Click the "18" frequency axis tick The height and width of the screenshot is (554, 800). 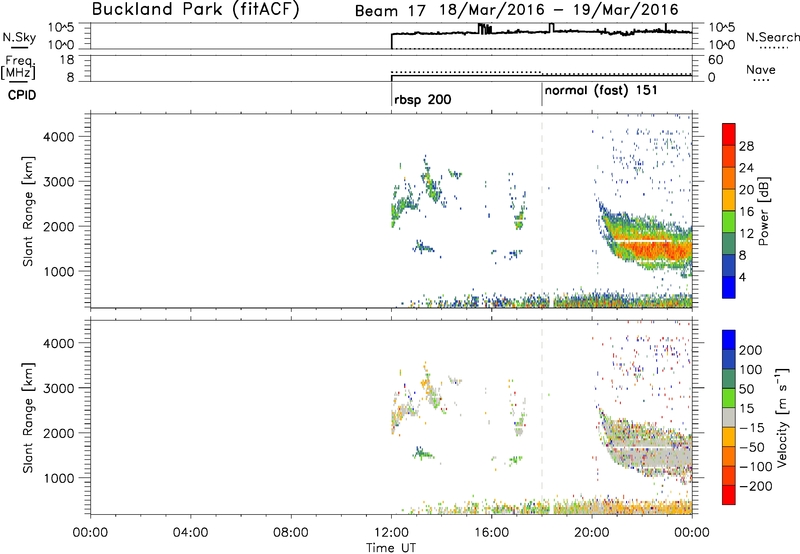click(67, 60)
